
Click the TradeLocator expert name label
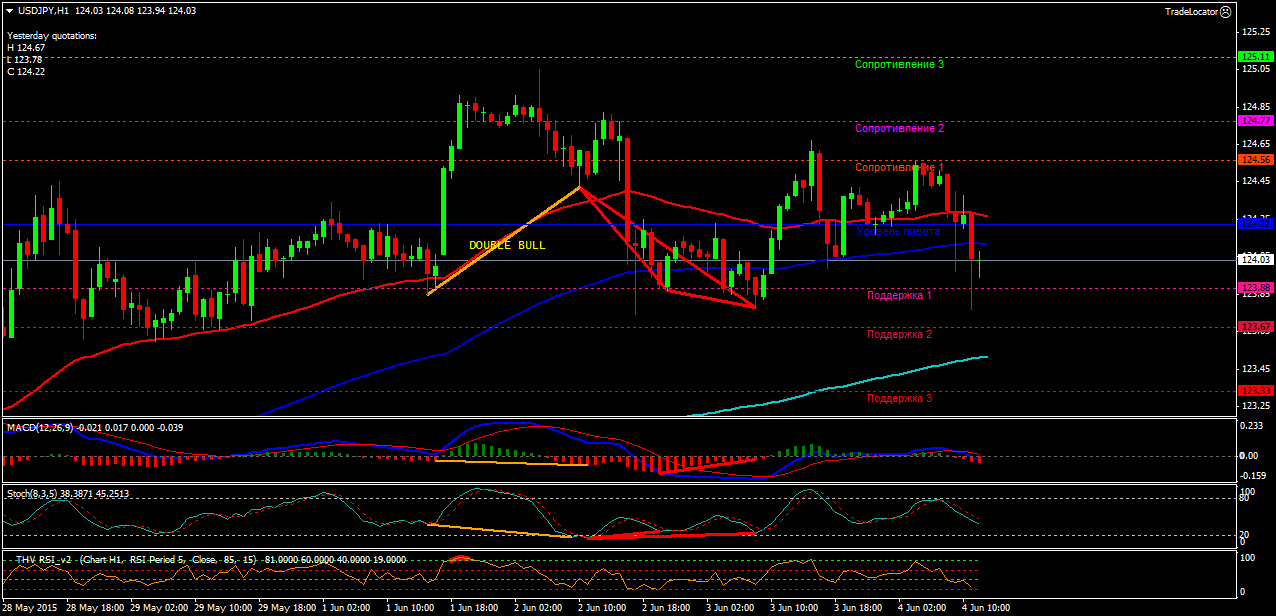pyautogui.click(x=1192, y=10)
